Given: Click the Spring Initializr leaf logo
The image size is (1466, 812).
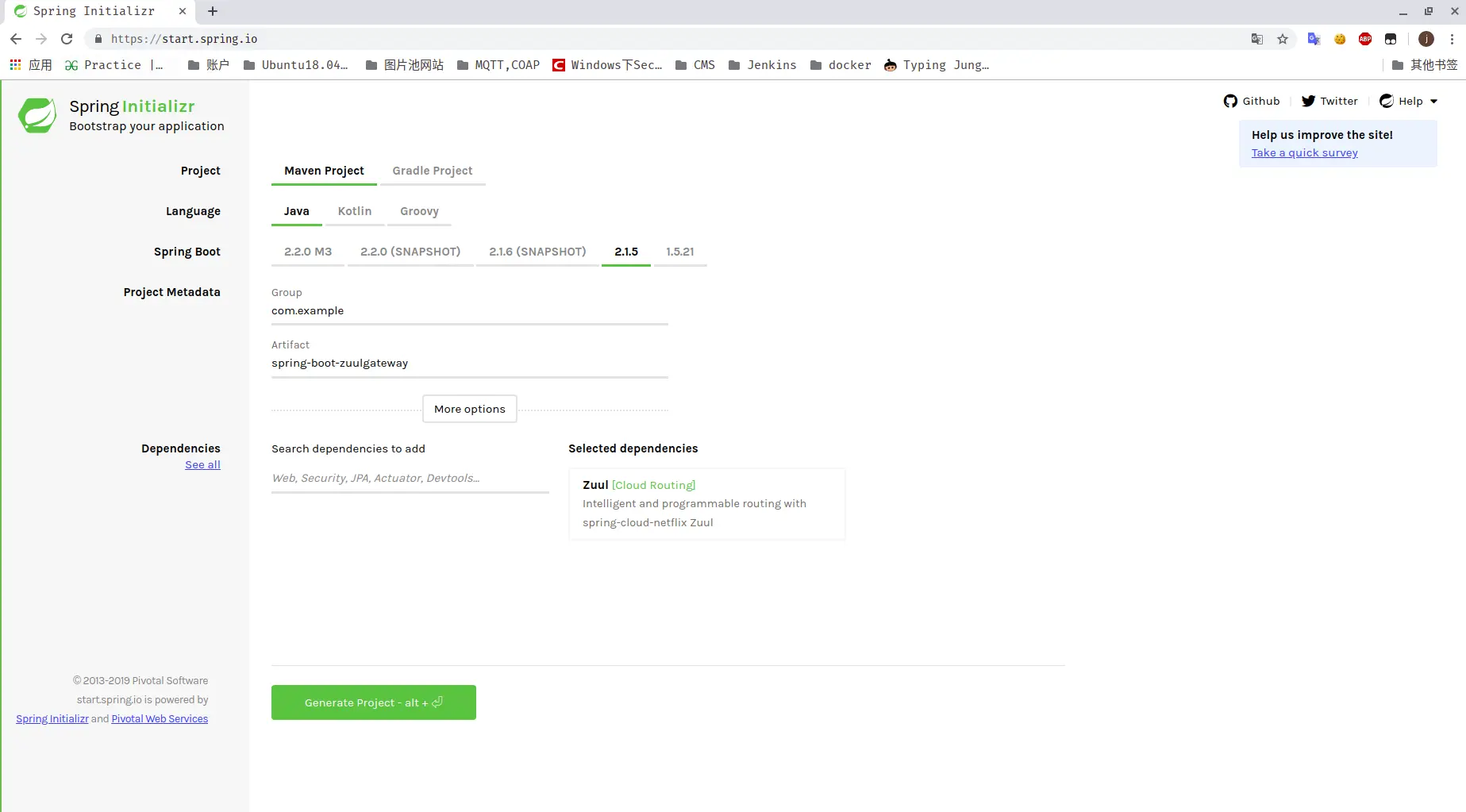Looking at the screenshot, I should [x=37, y=116].
